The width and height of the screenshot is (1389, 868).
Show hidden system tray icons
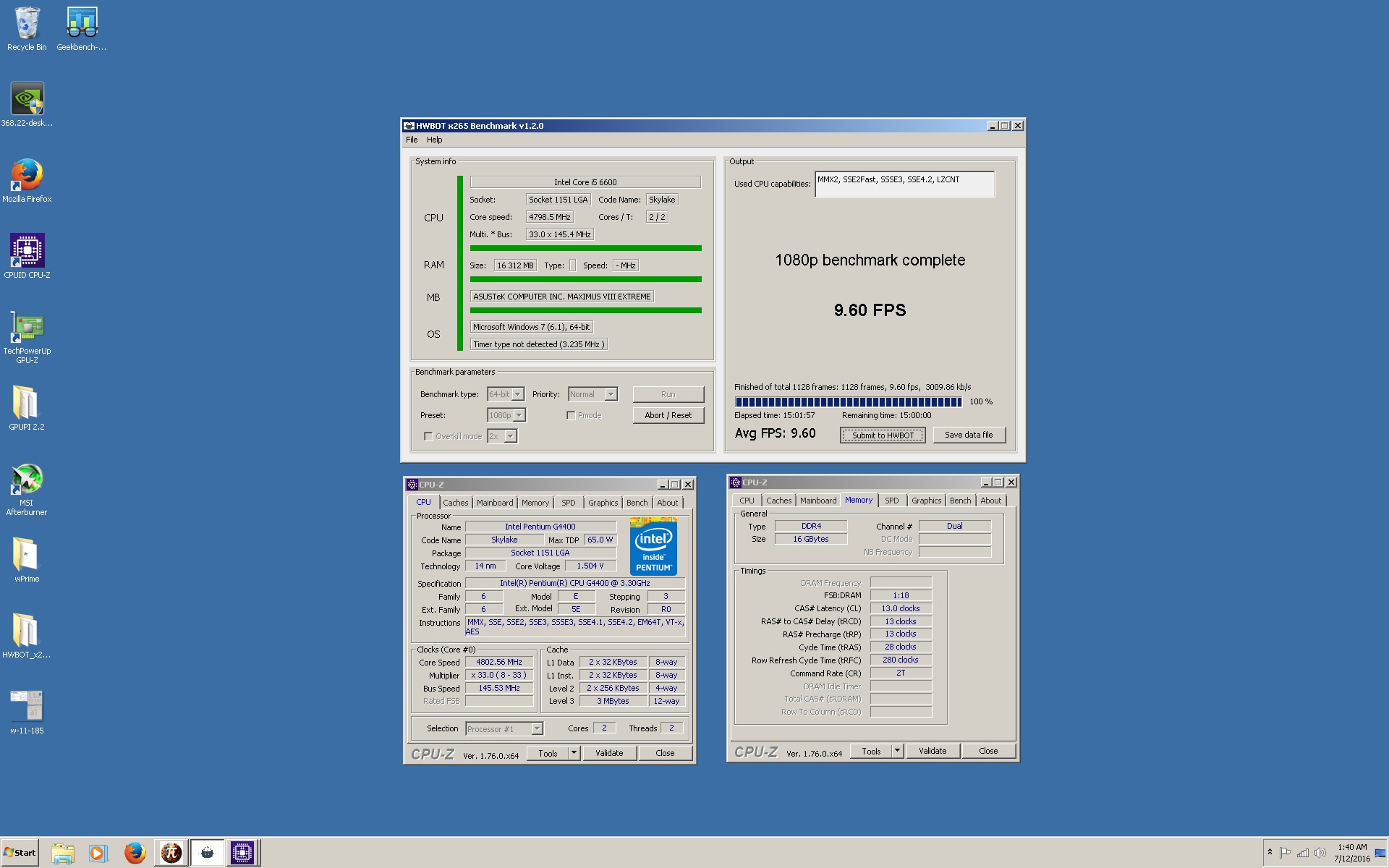click(x=1270, y=852)
